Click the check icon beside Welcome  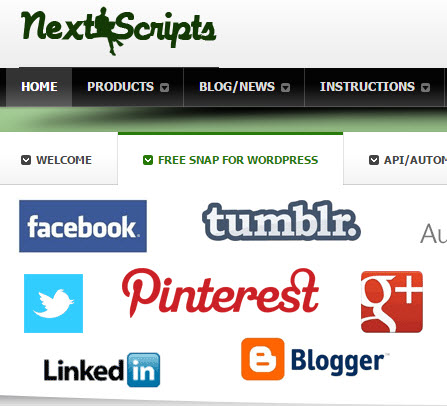[x=26, y=160]
